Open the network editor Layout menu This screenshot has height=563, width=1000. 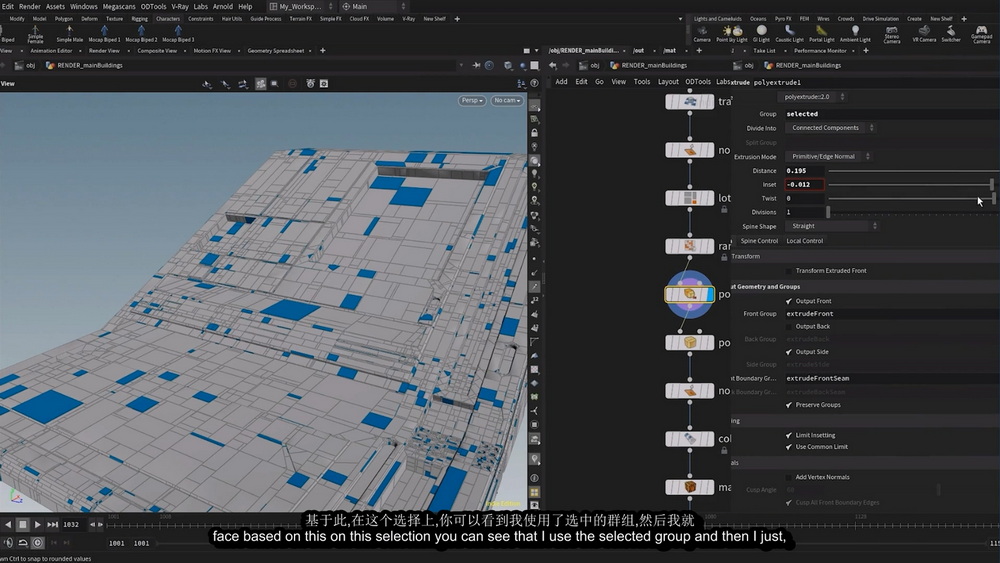[668, 82]
